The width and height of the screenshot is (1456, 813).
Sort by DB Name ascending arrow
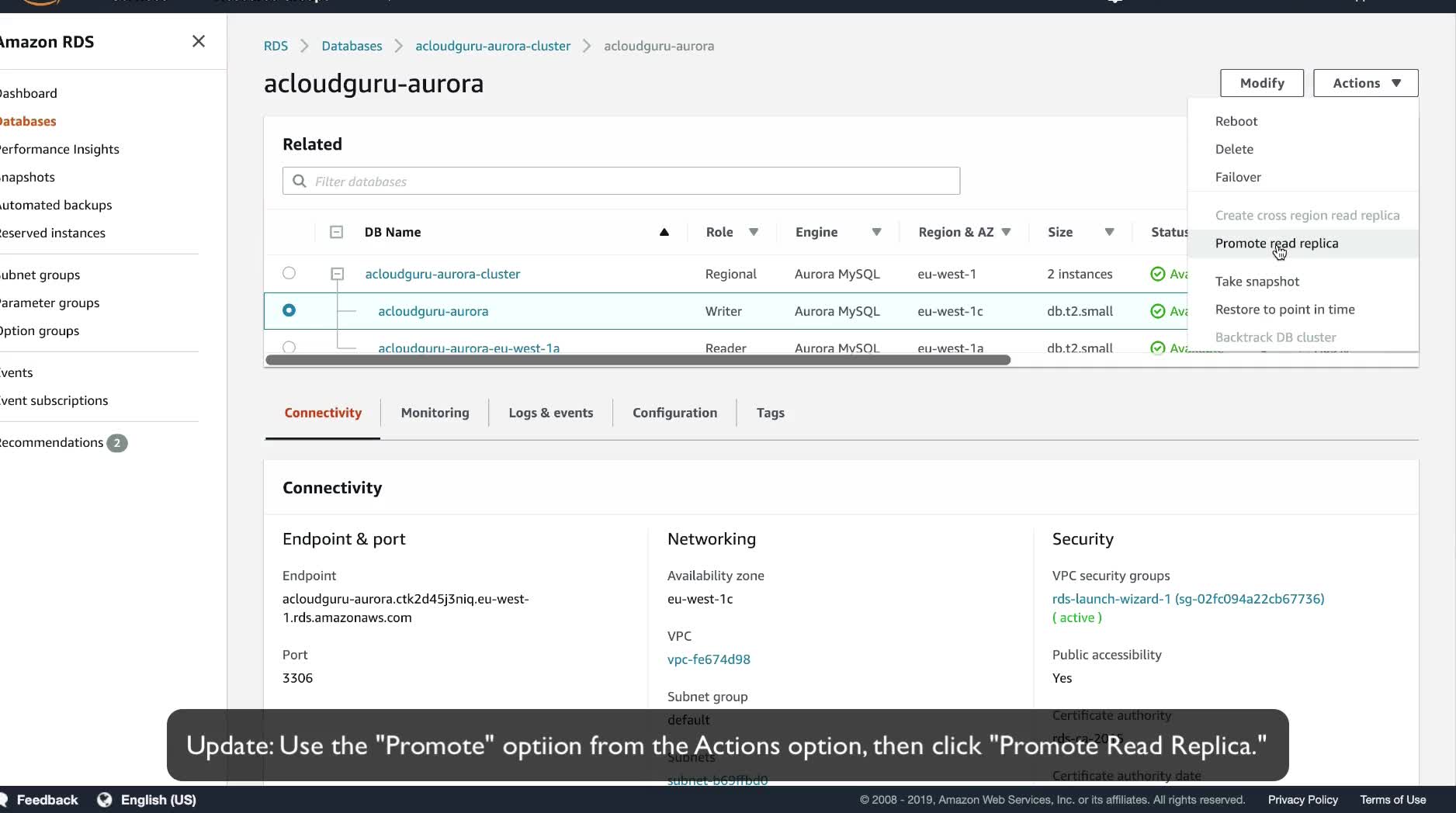pos(664,232)
